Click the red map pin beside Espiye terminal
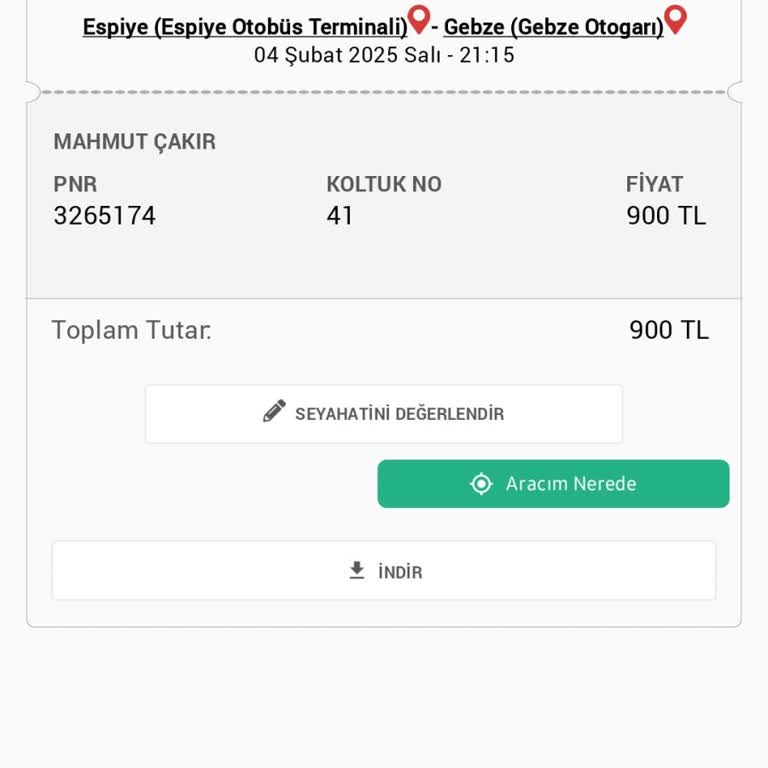Screen dimensions: 768x768 [x=419, y=19]
